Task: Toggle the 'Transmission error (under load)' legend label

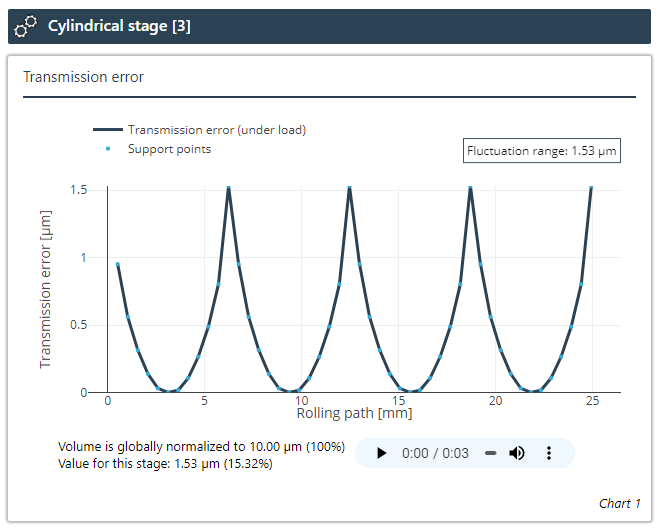Action: [x=216, y=130]
